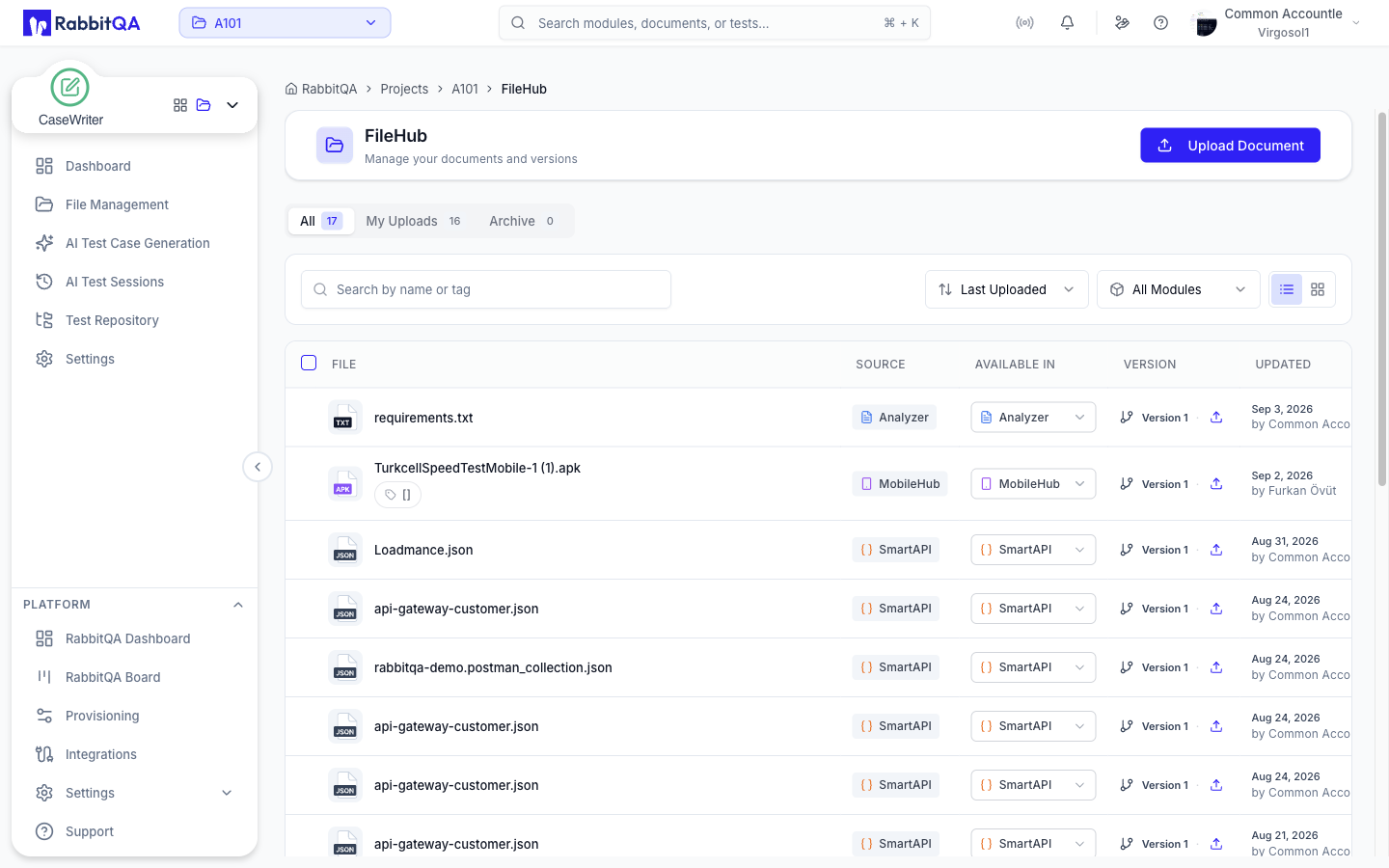This screenshot has height=868, width=1389.
Task: Click the APK file icon
Action: pyautogui.click(x=344, y=484)
